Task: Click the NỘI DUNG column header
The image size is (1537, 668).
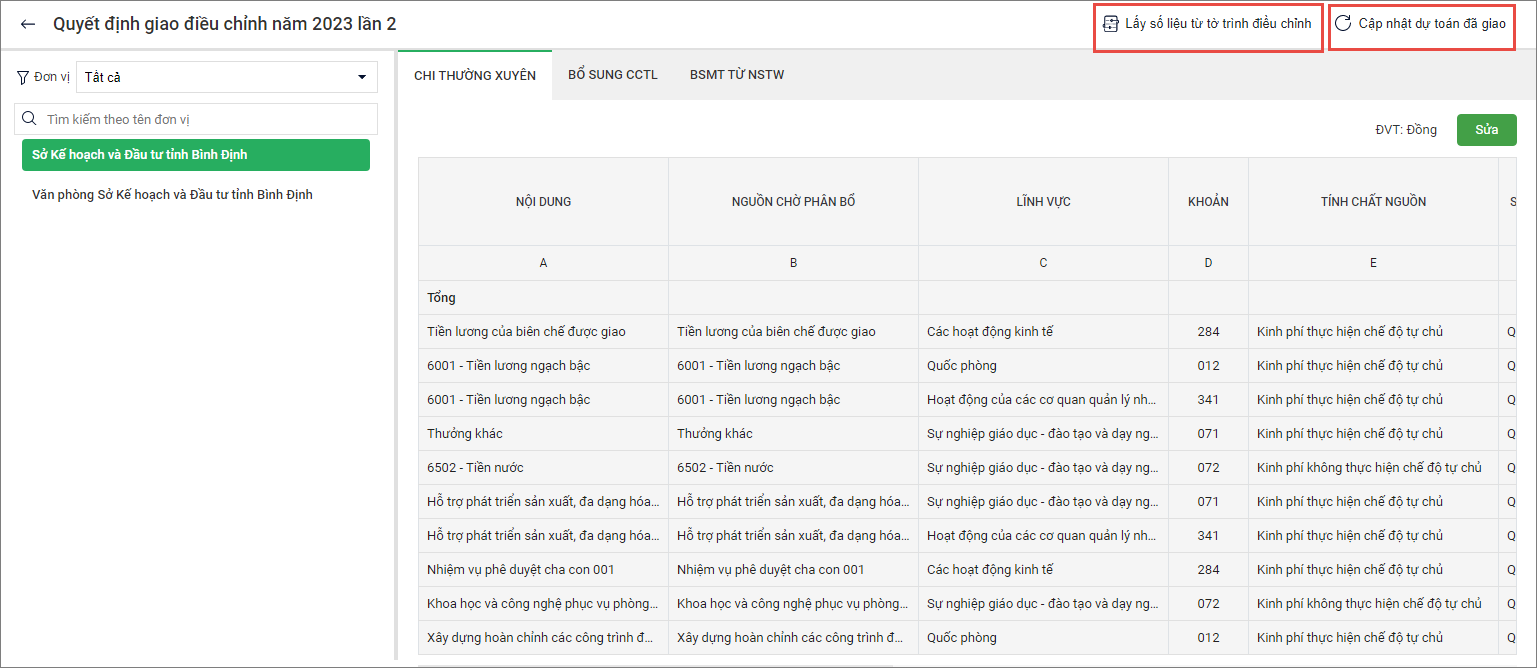Action: 543,202
